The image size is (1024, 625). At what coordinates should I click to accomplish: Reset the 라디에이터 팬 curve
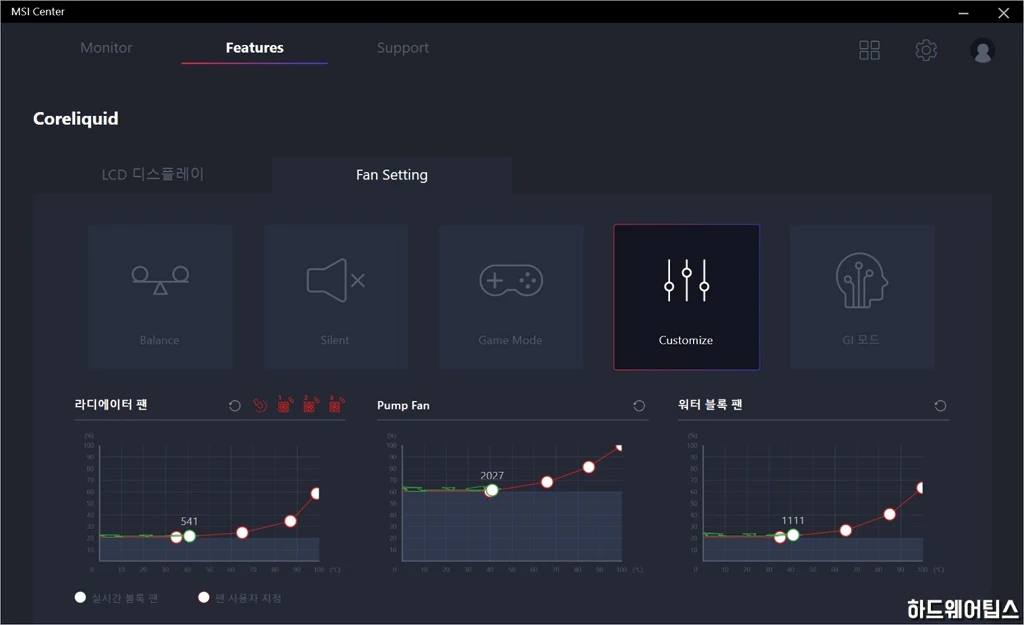(234, 406)
